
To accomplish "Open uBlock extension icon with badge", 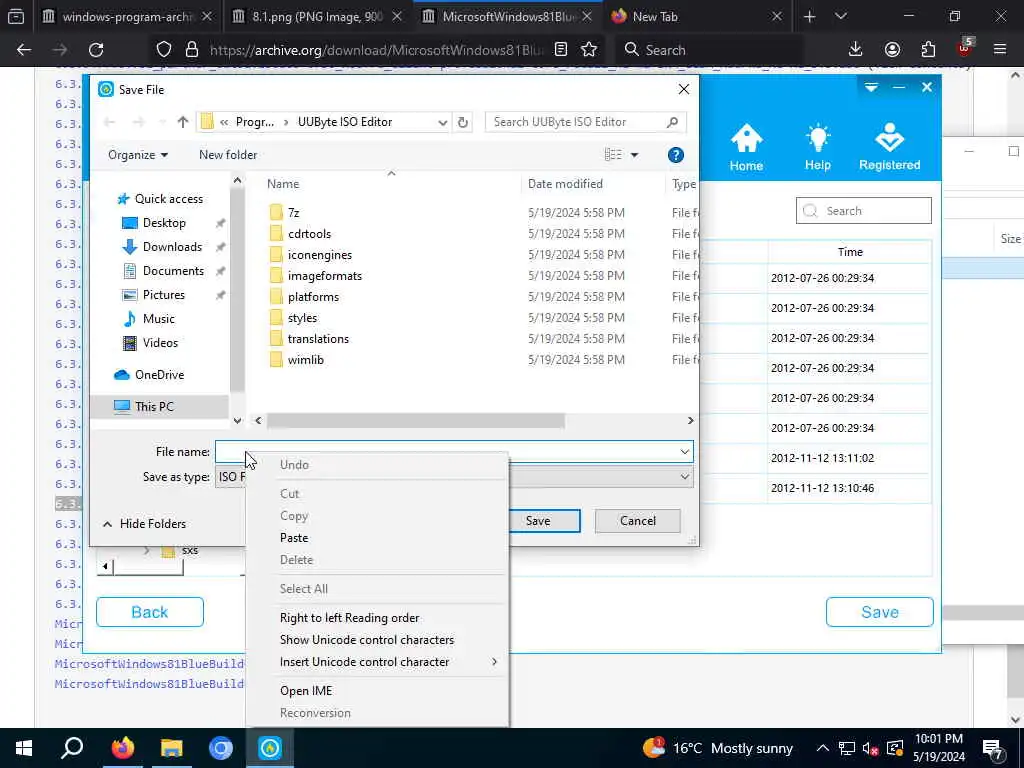I will [965, 48].
